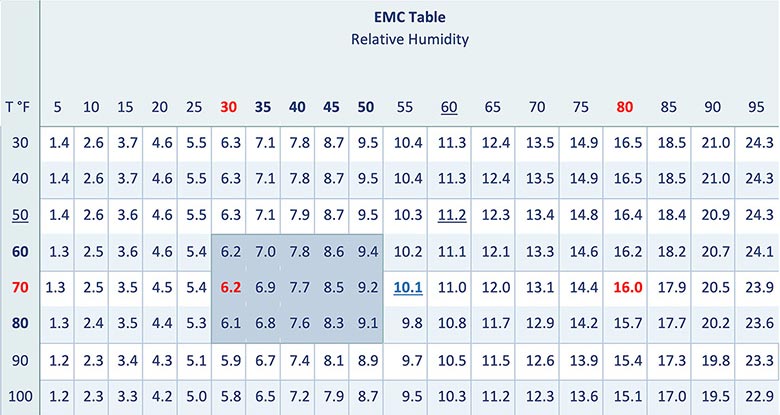
Task: Click the "EMC Table" title
Action: click(410, 19)
